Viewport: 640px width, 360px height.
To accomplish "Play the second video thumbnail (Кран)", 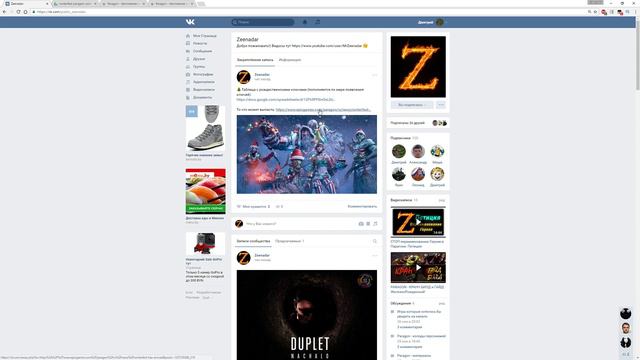I will (x=418, y=267).
